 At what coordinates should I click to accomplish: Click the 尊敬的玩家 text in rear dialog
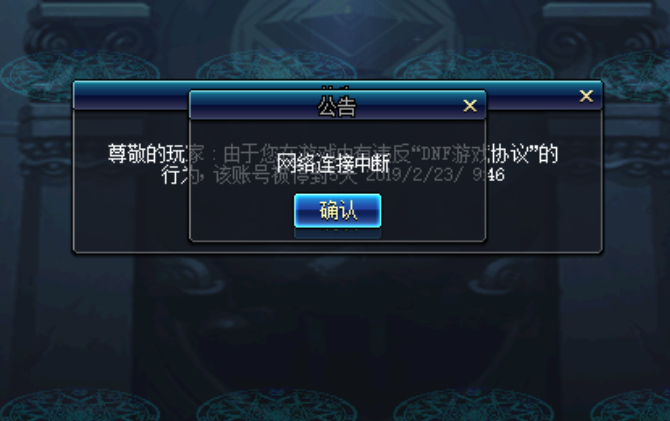tap(147, 153)
